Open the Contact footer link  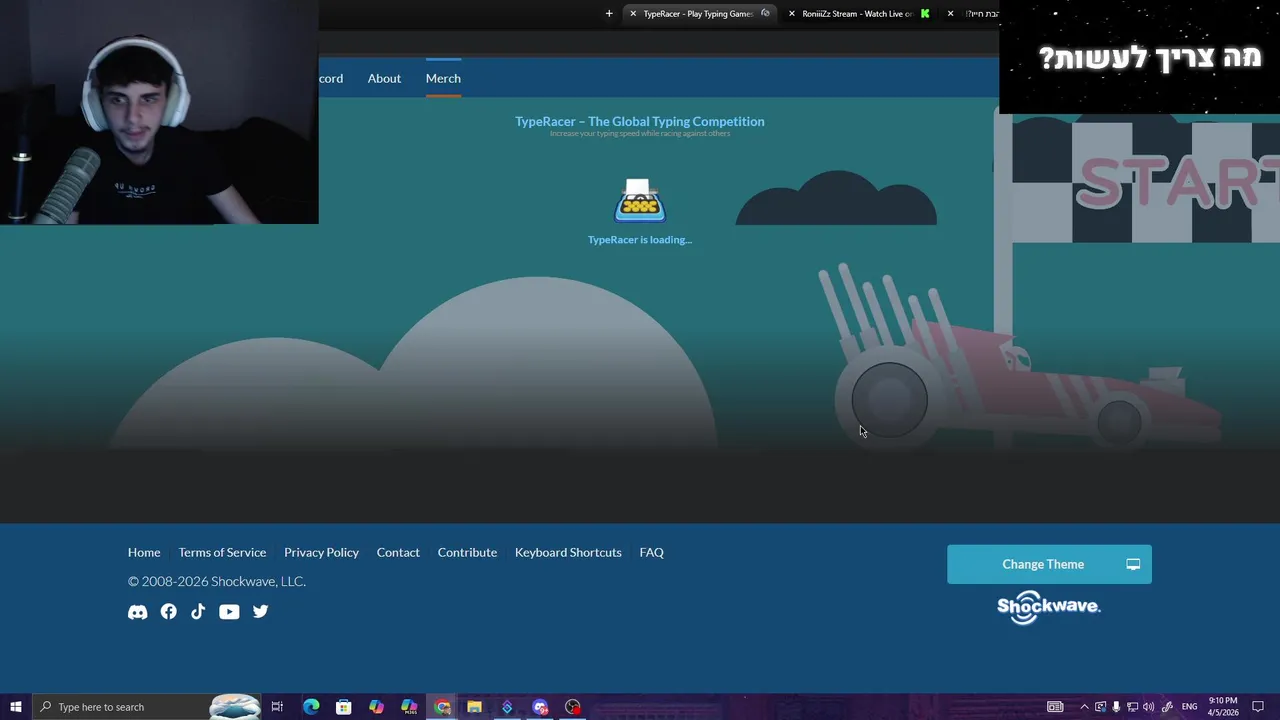click(398, 552)
